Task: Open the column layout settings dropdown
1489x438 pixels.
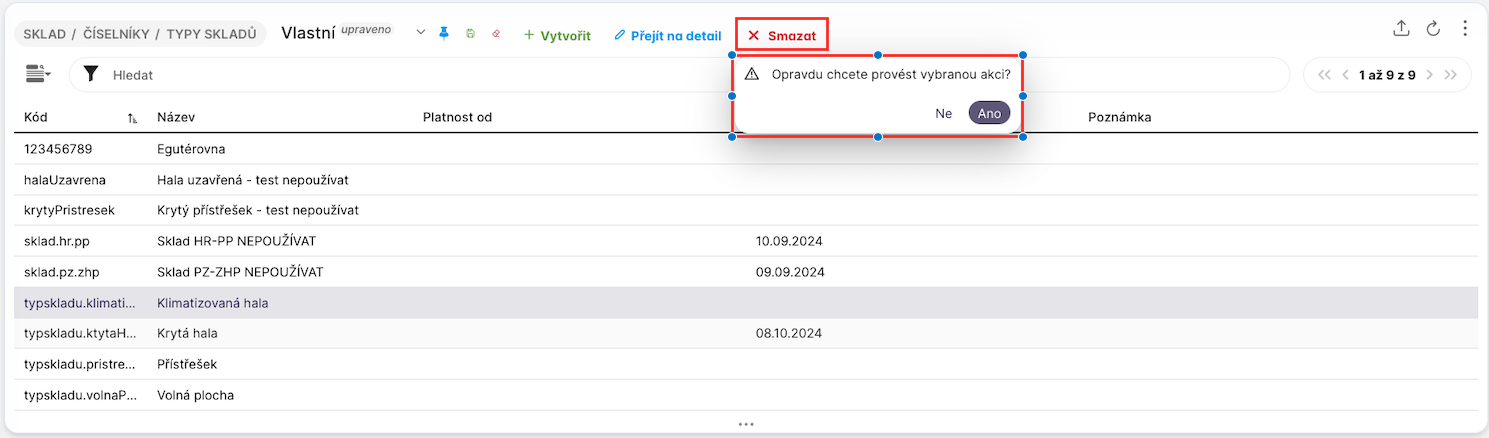Action: coord(38,74)
